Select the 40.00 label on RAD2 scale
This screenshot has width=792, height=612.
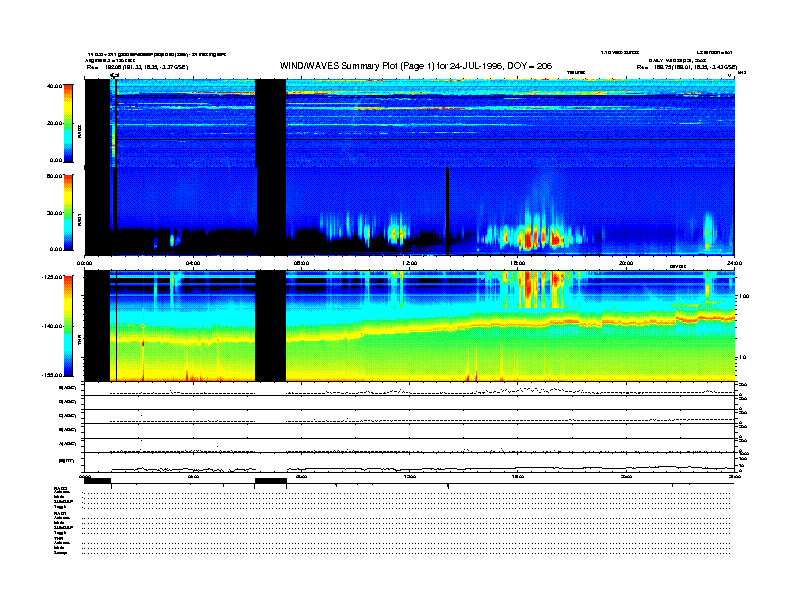tap(54, 86)
